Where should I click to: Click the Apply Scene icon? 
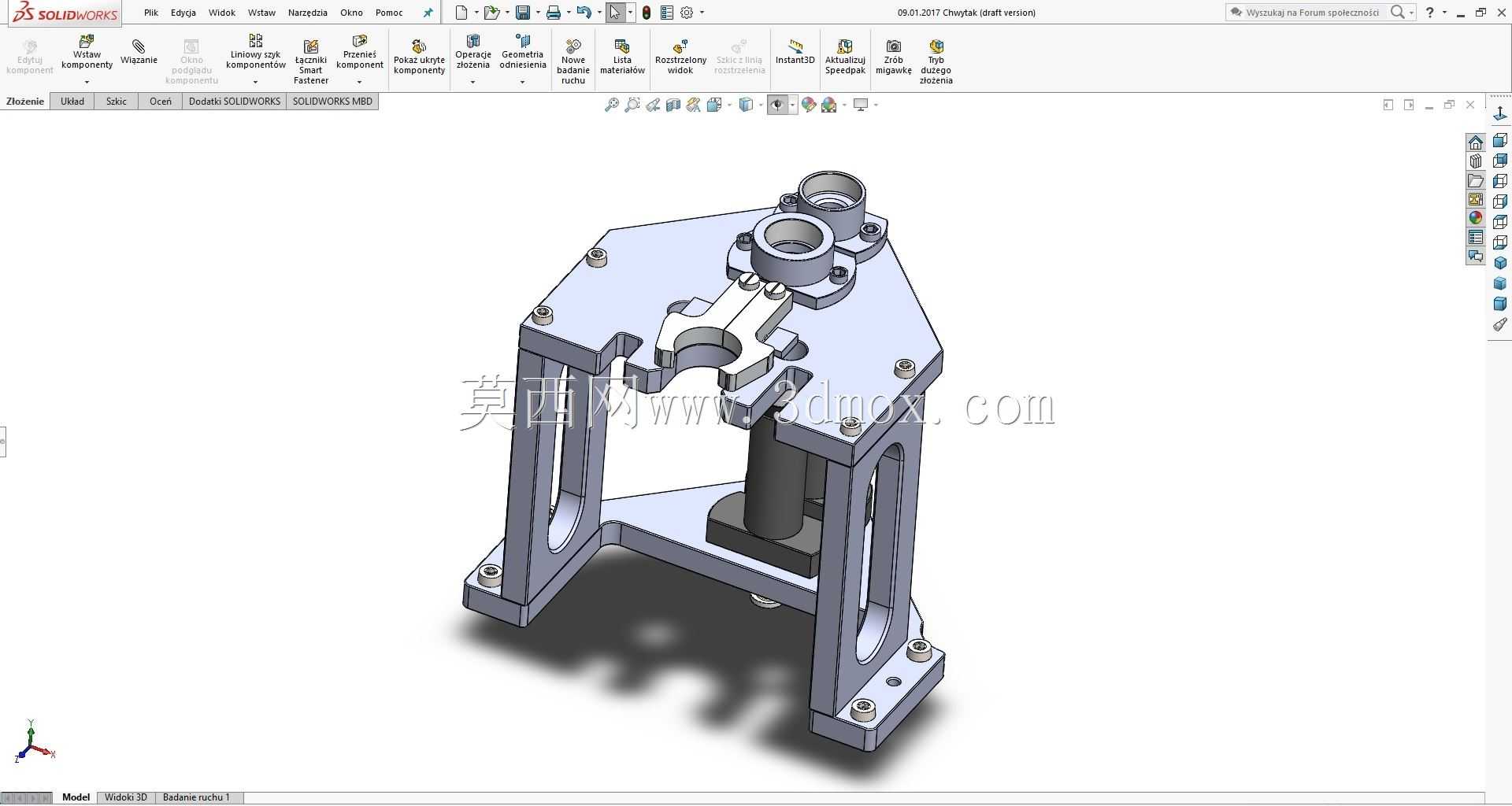click(829, 105)
